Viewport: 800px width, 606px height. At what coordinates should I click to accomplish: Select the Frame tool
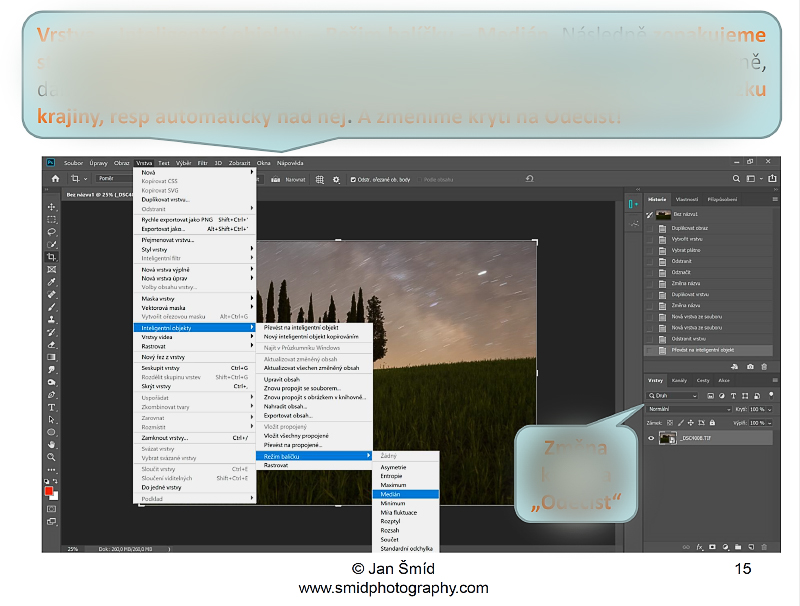pos(52,269)
